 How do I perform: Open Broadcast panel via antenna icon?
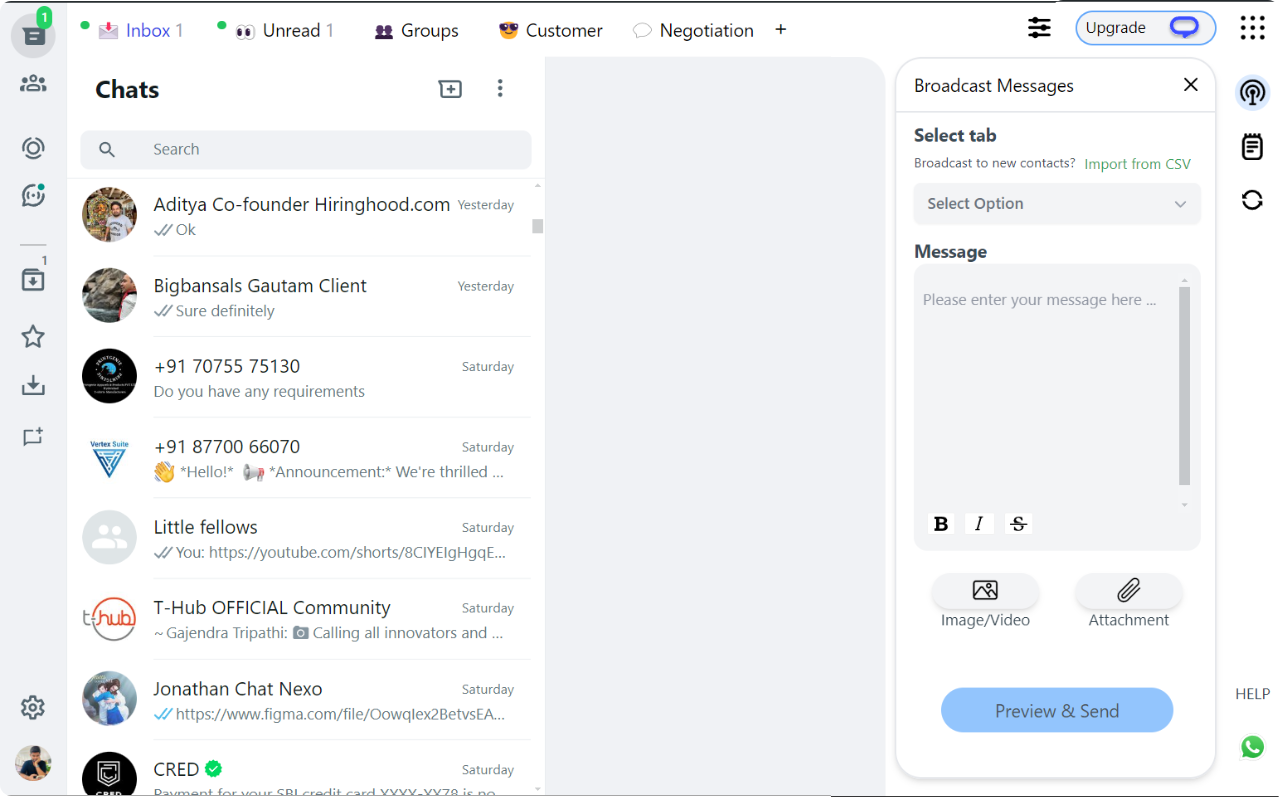click(x=1252, y=92)
